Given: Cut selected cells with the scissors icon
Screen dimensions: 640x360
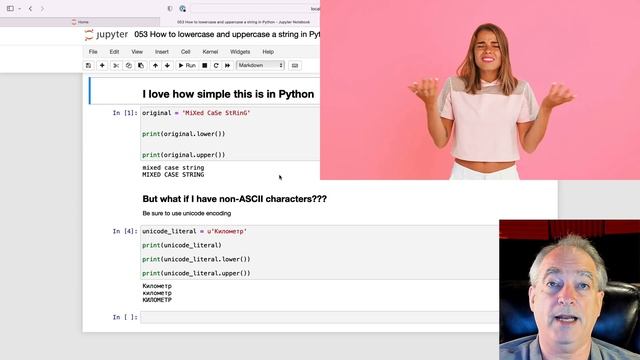Looking at the screenshot, I should coord(116,65).
